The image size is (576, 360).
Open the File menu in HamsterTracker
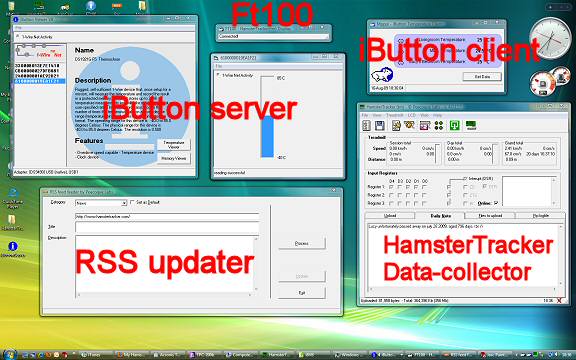point(365,115)
